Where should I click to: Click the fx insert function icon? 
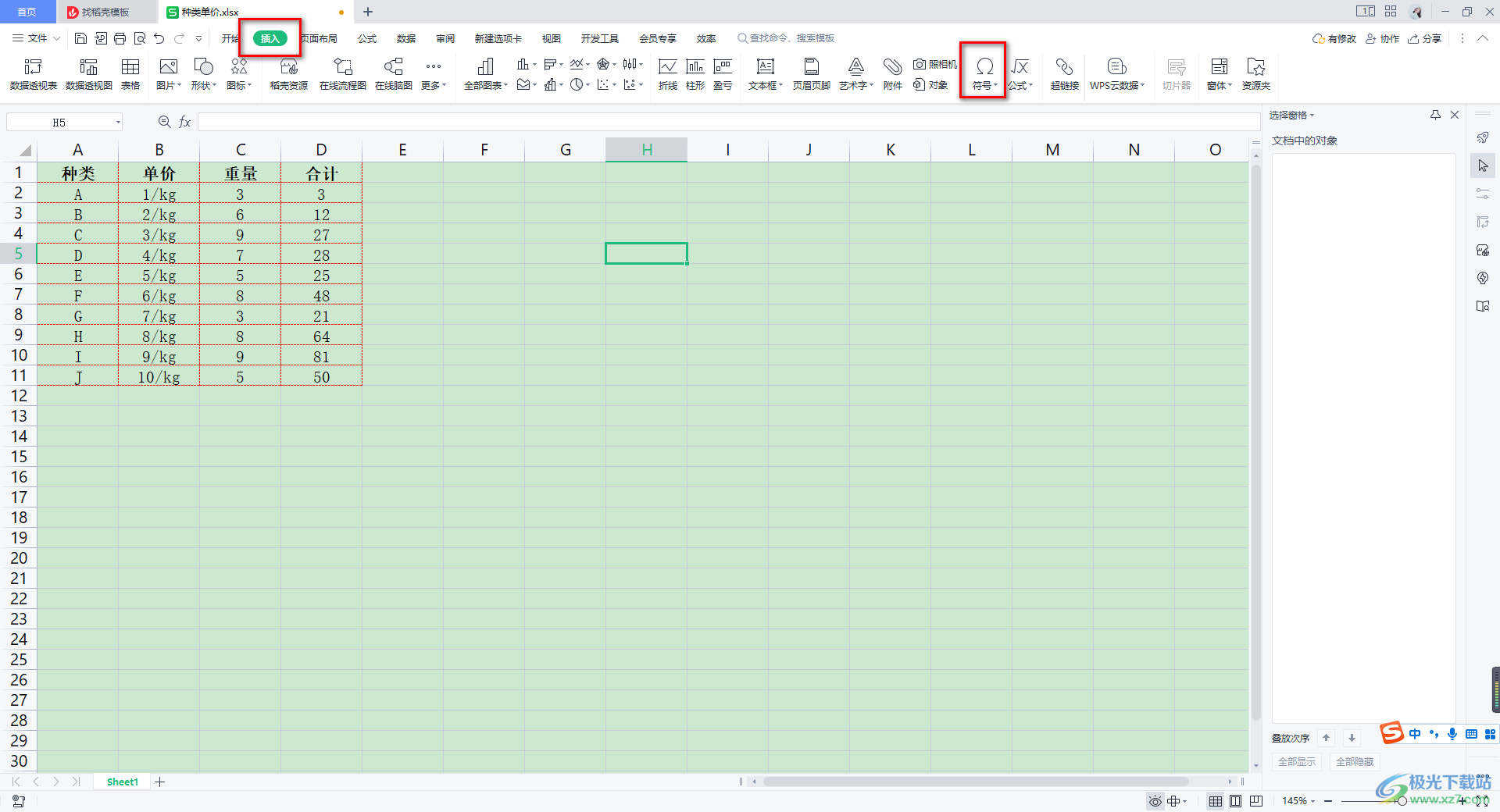click(x=185, y=122)
